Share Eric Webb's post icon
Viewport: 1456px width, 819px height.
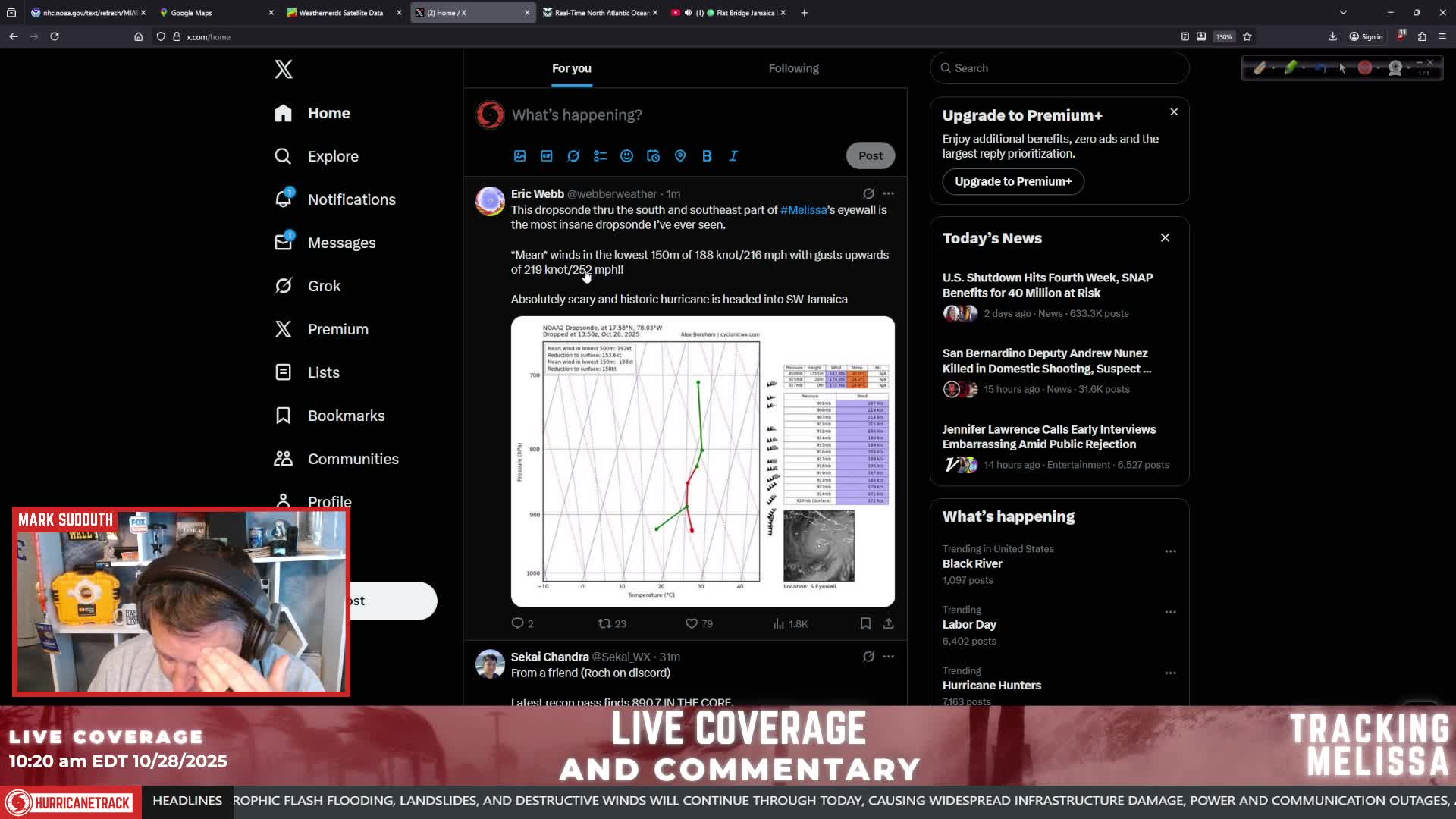888,623
